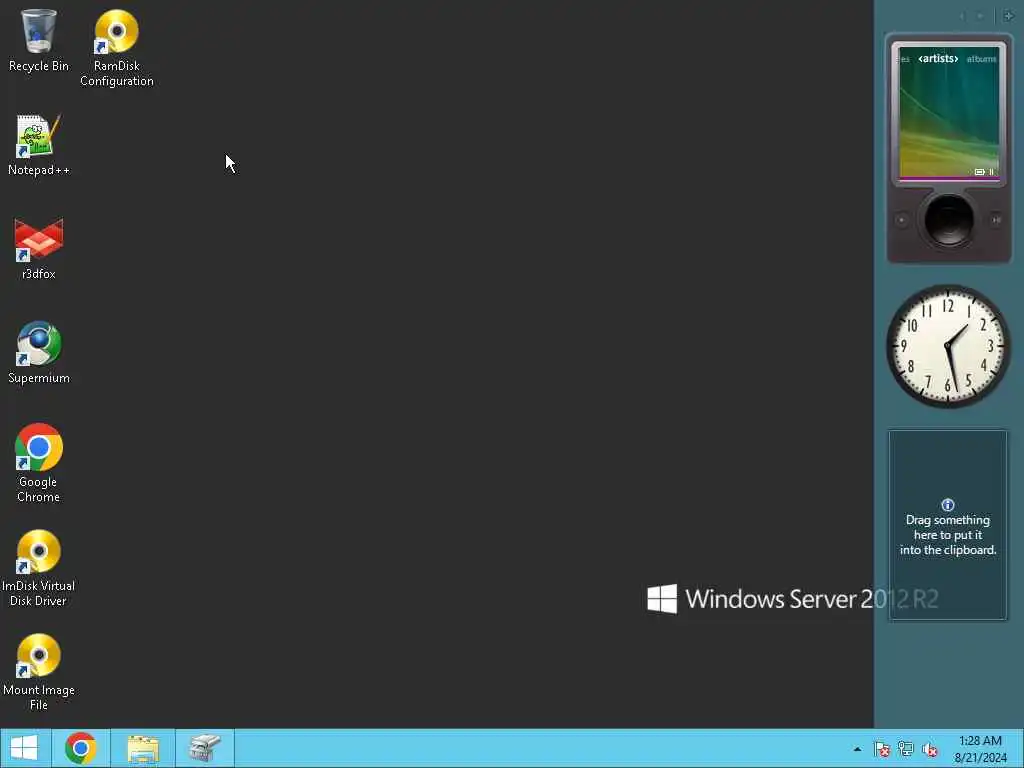Image resolution: width=1024 pixels, height=768 pixels.
Task: Open the taskbar clock showing 1:28 AM
Action: (980, 748)
